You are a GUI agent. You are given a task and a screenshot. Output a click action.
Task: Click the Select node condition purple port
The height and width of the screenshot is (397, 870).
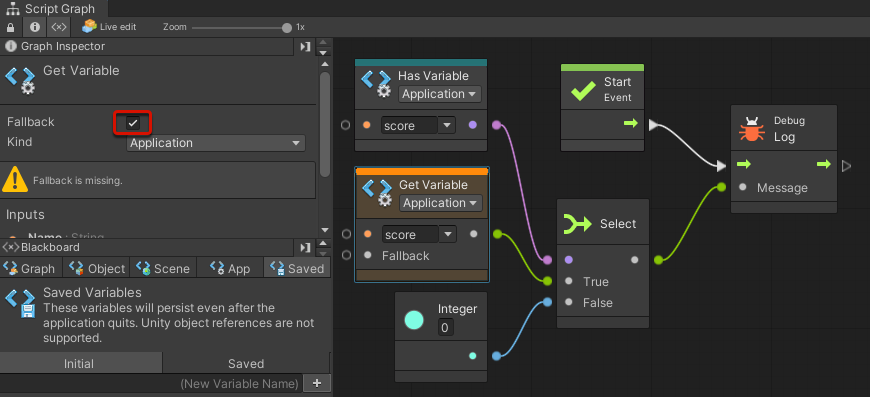pos(548,259)
